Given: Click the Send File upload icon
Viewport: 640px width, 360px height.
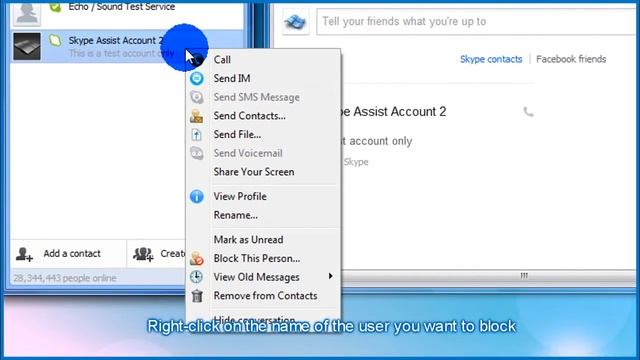Looking at the screenshot, I should (197, 135).
